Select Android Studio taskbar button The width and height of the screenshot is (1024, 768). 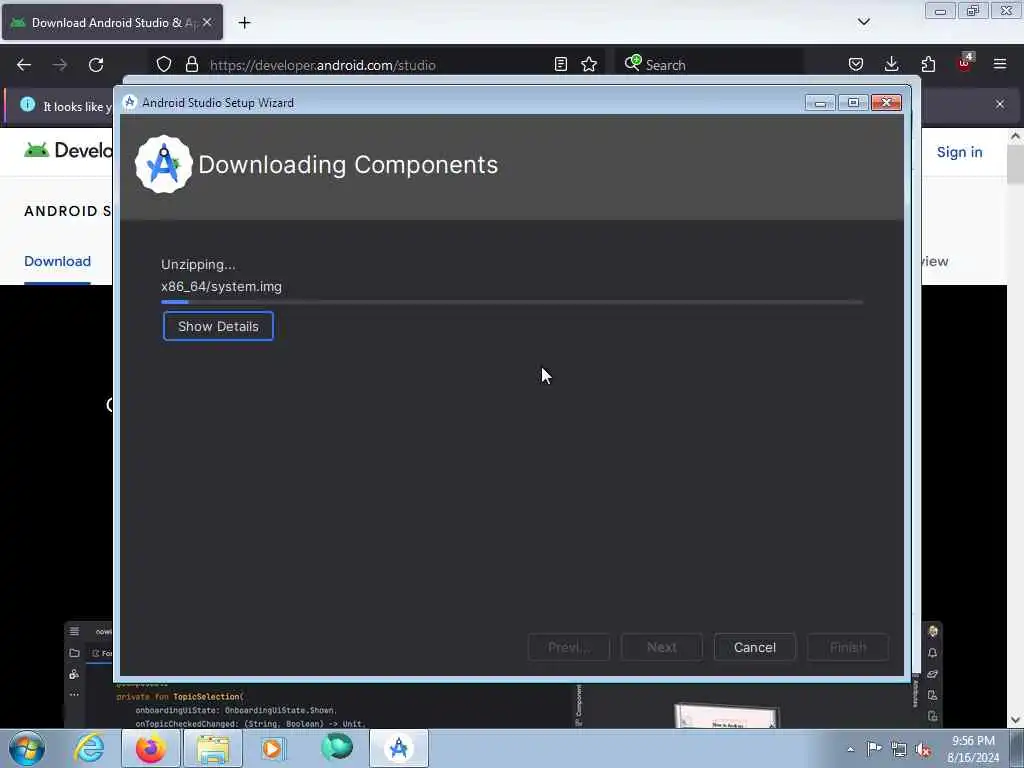point(399,748)
